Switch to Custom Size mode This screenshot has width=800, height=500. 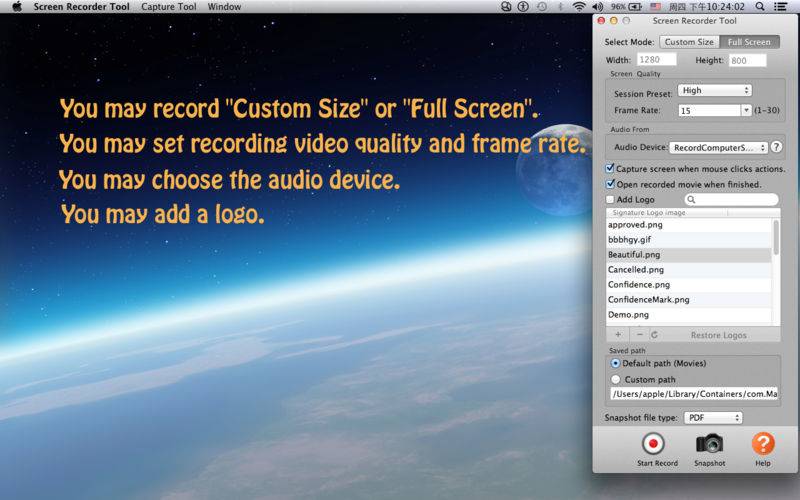(689, 42)
